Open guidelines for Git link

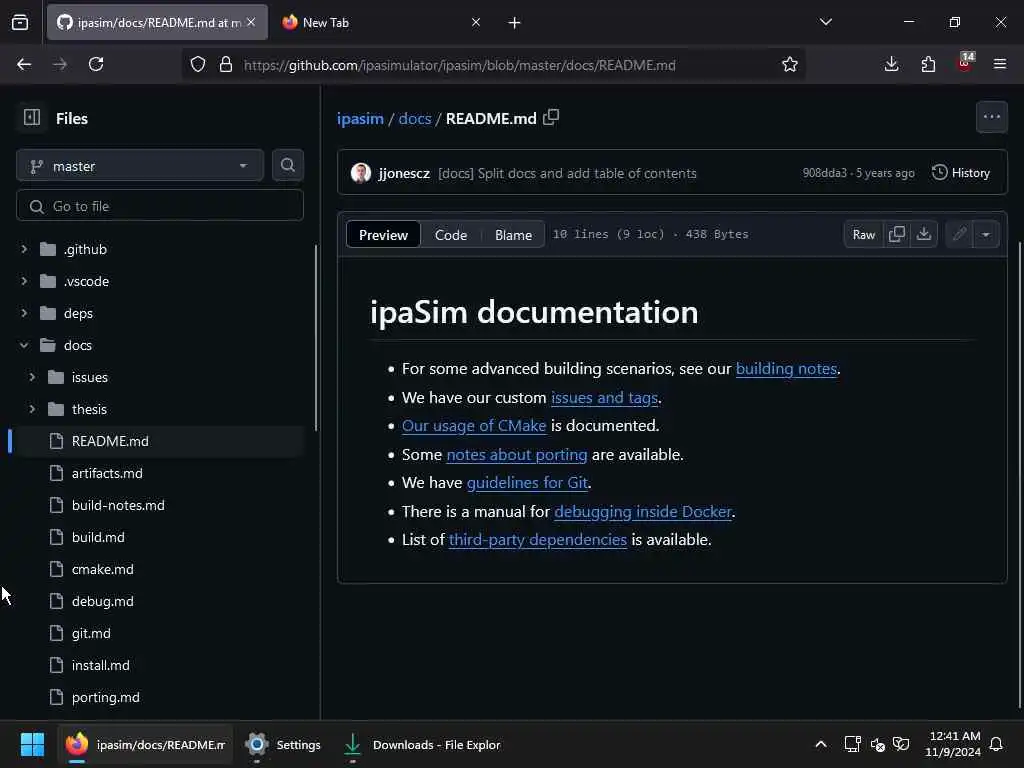click(x=527, y=482)
